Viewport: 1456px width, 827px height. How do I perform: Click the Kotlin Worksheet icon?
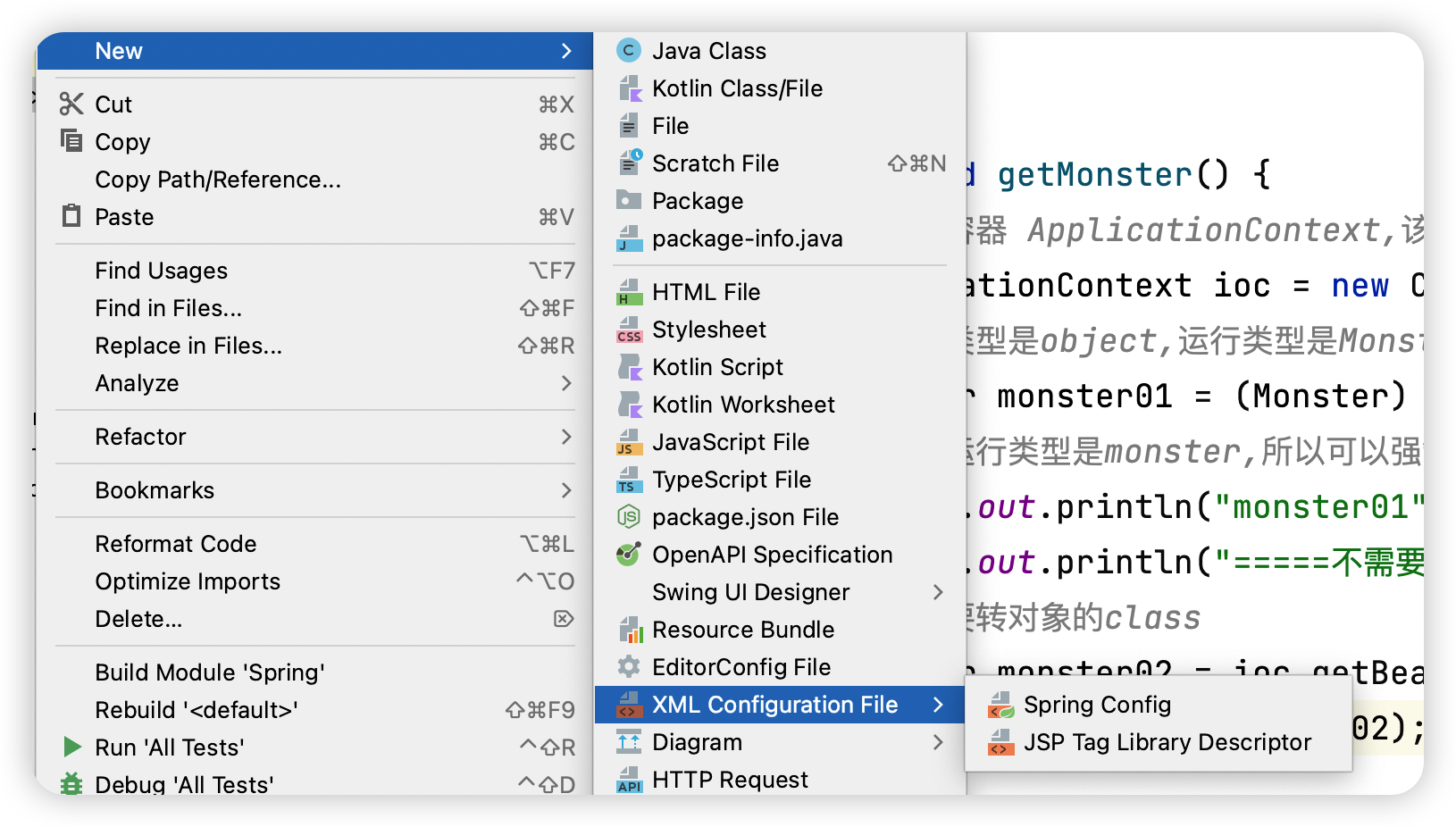tap(629, 405)
